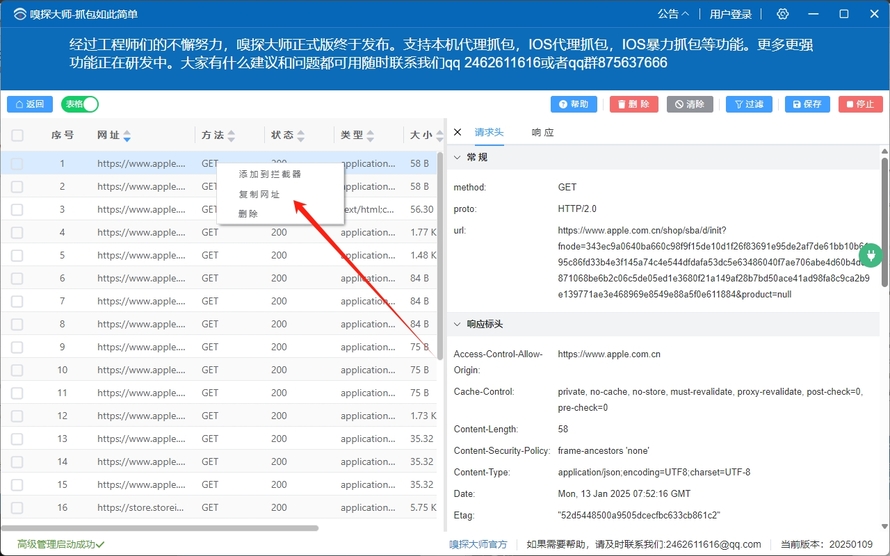Open settings gear in title bar
Screen dimensions: 890x556
click(x=782, y=14)
